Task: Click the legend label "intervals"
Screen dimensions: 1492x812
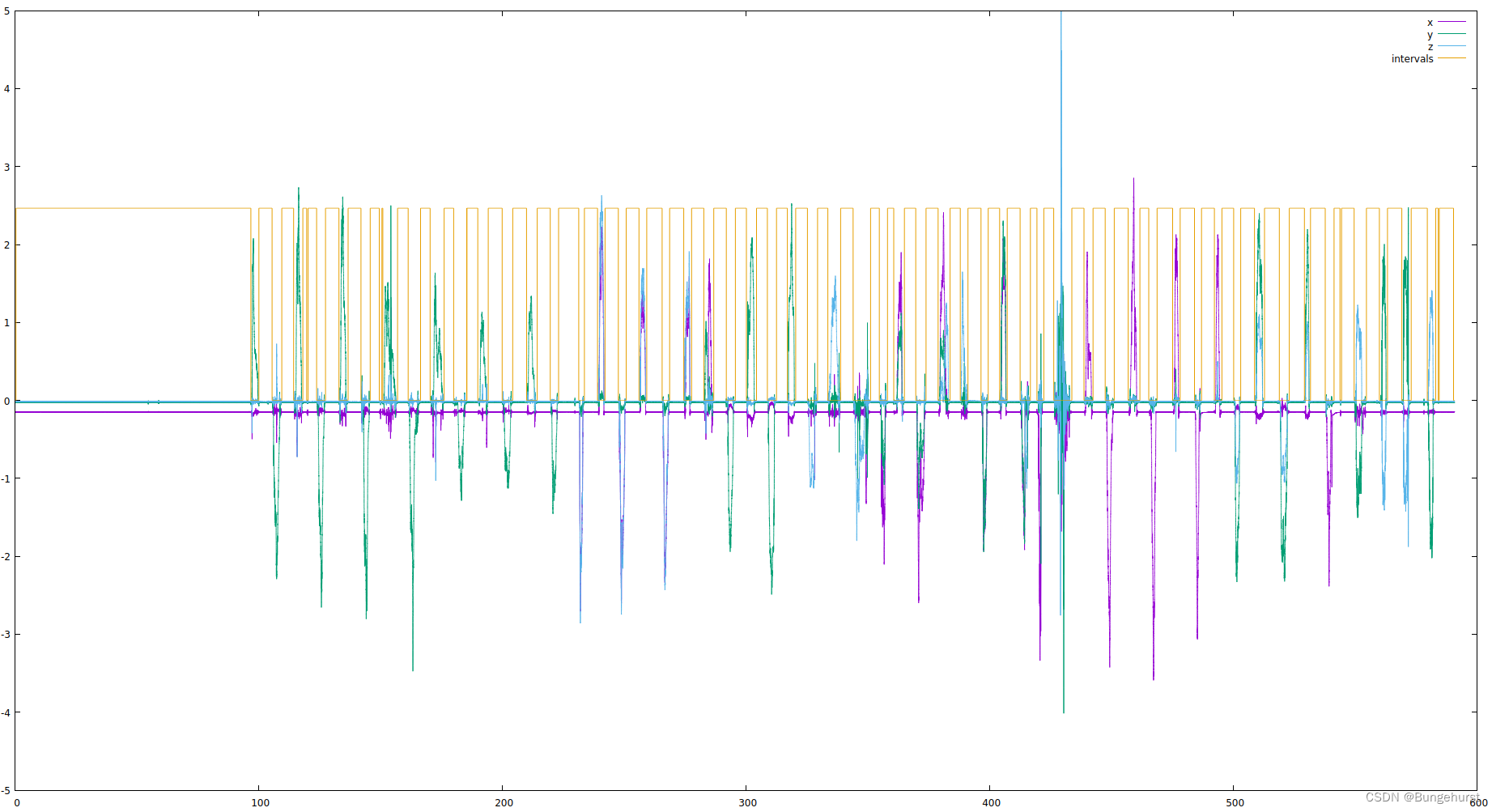Action: tap(1412, 58)
